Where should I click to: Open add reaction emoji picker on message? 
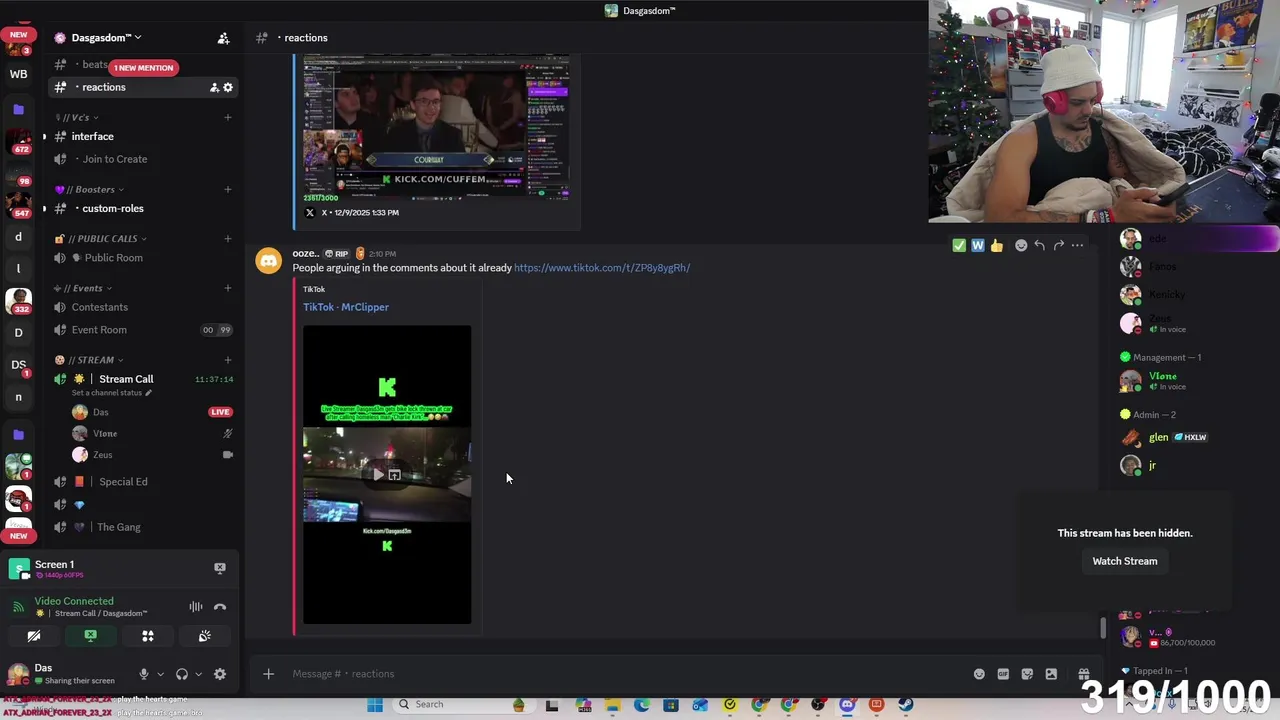tap(1021, 245)
